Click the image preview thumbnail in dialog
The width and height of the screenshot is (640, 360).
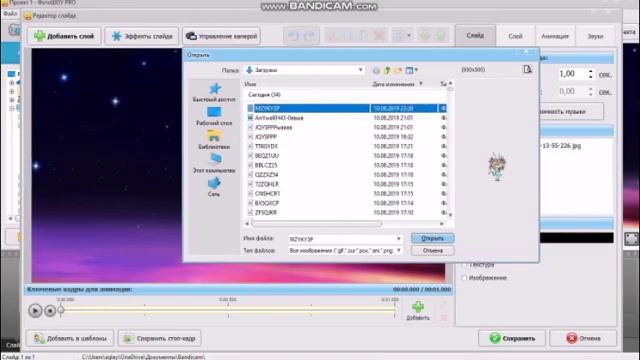click(497, 167)
